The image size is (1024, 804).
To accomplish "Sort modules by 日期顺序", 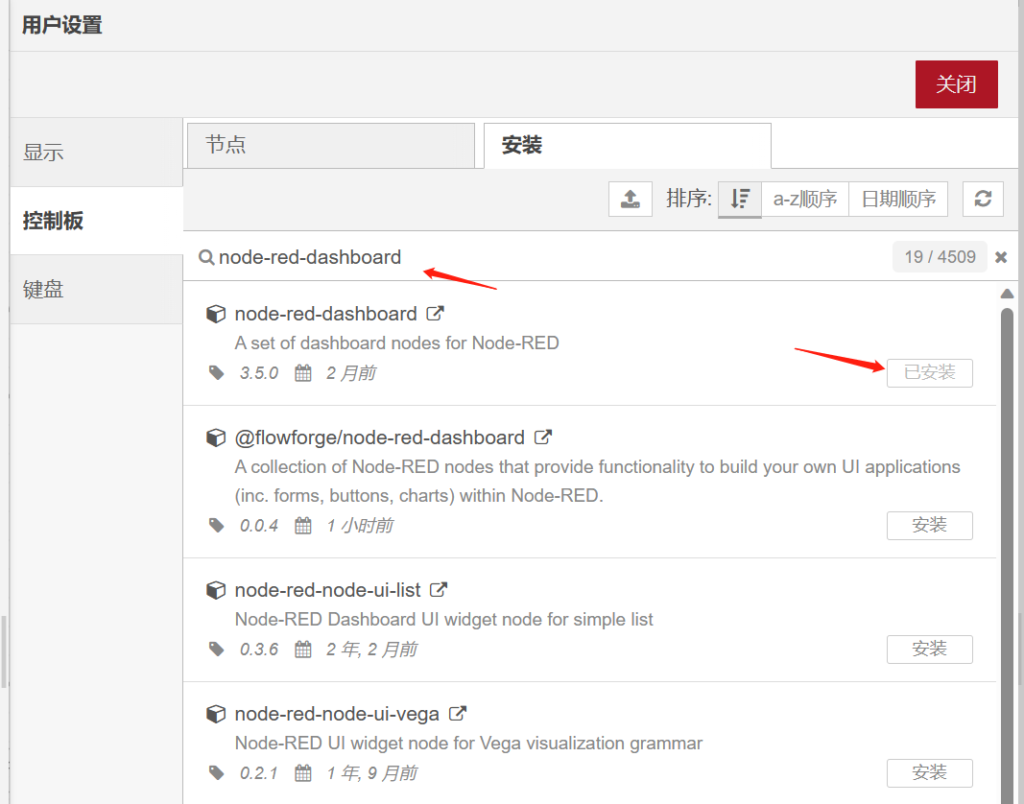I will (x=898, y=199).
